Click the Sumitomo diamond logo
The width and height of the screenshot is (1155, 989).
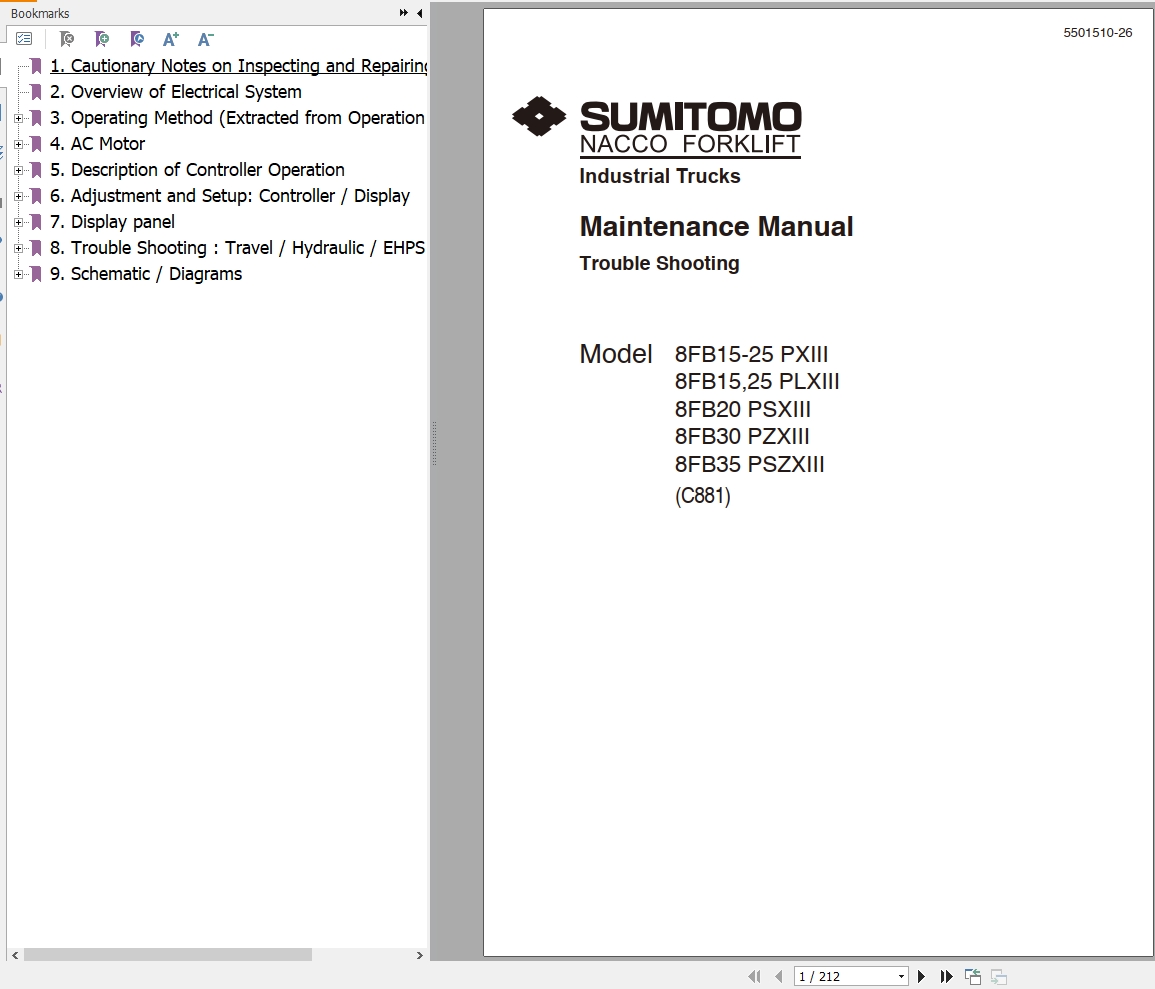(x=539, y=116)
